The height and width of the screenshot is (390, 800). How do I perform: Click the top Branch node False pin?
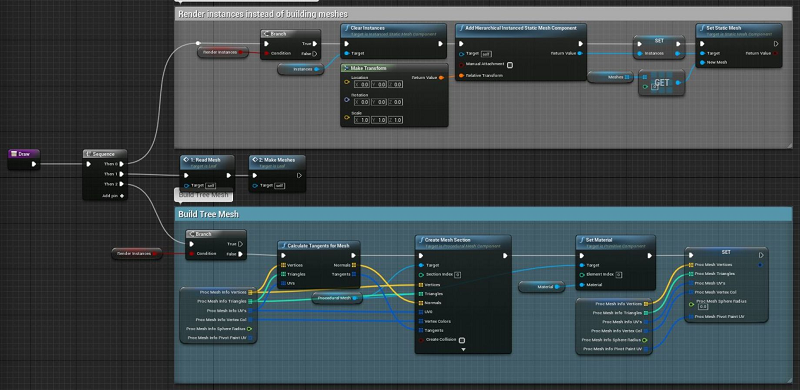click(x=315, y=53)
